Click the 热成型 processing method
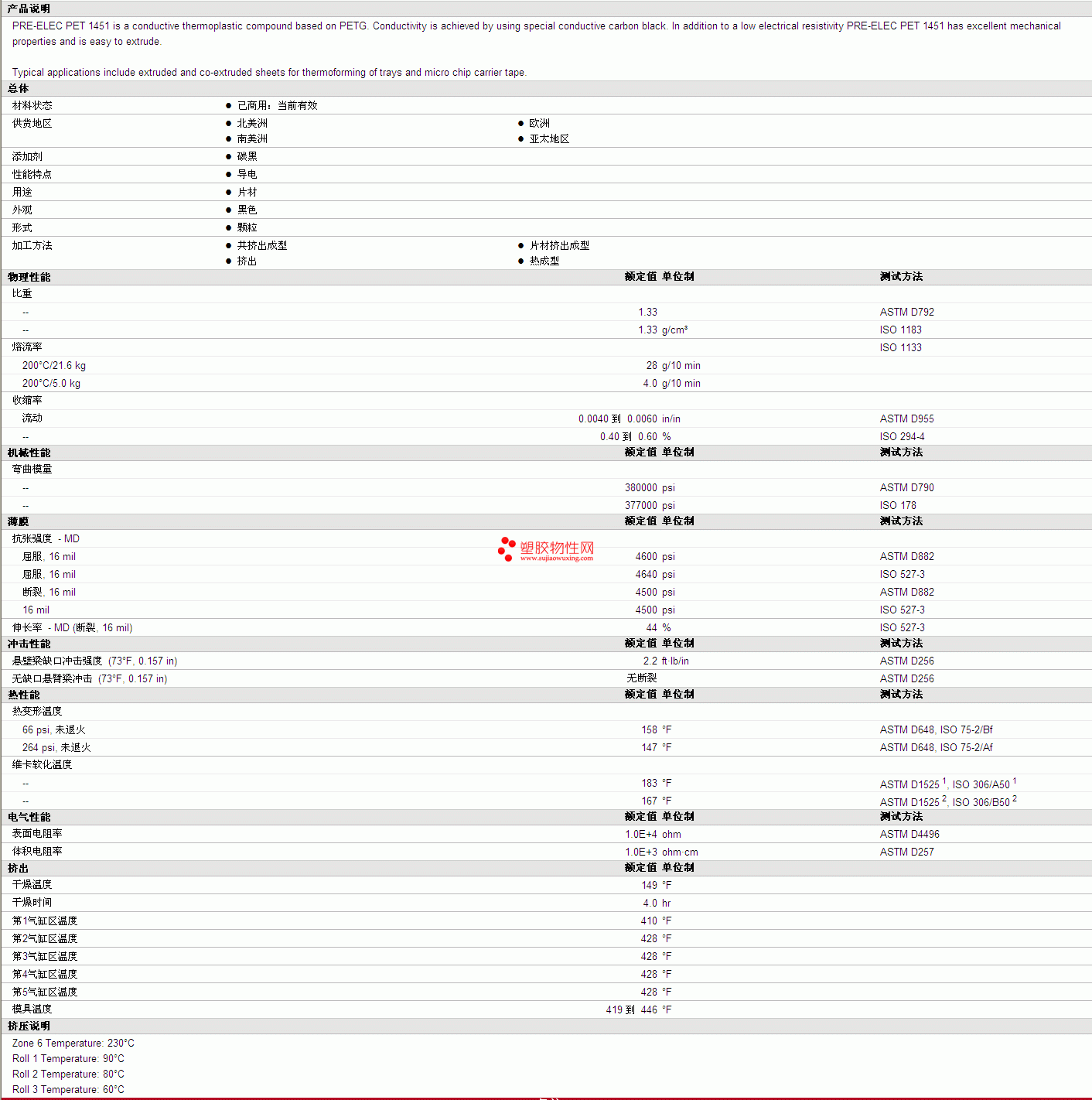The image size is (1092, 1100). coord(544,261)
